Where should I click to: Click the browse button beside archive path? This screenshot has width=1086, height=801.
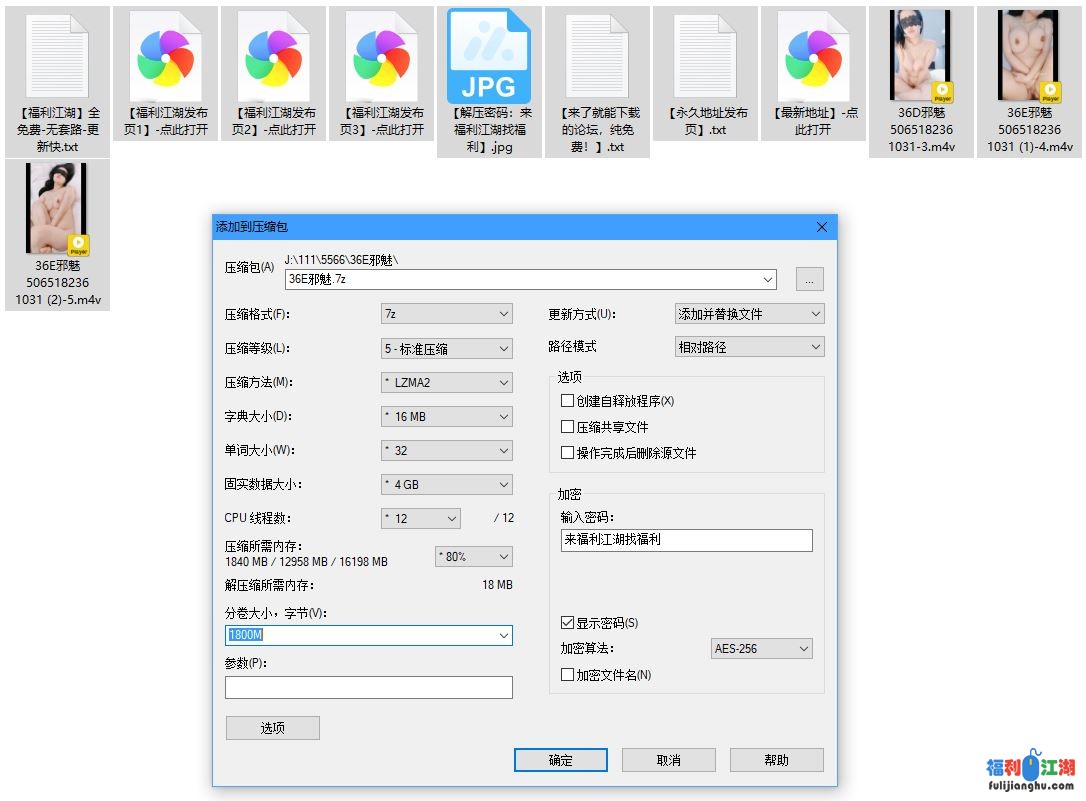[x=809, y=279]
